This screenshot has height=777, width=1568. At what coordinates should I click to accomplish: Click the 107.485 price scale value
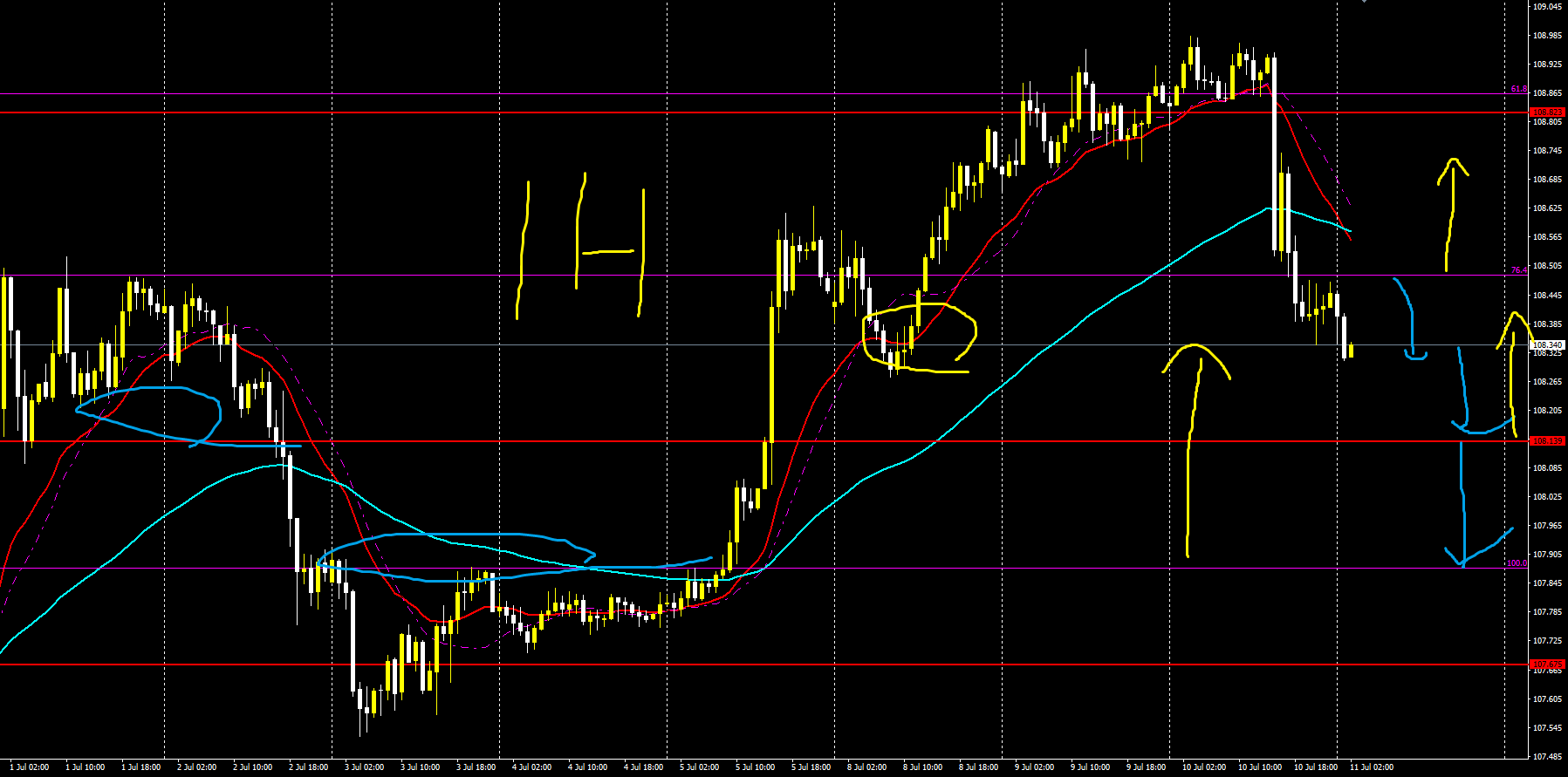coord(1548,757)
